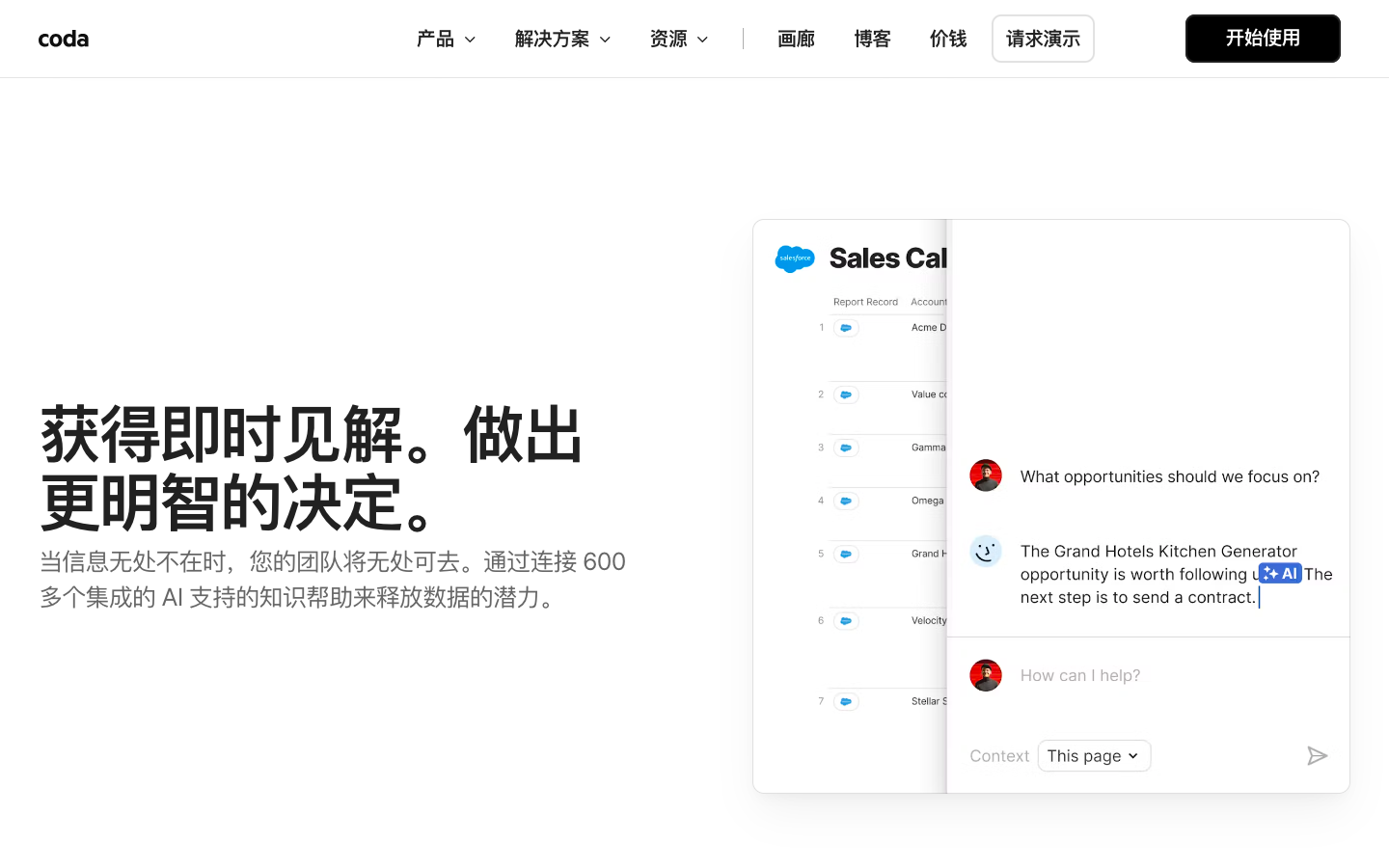
Task: Click the Salesforce record icon in row 7
Action: coord(846,701)
